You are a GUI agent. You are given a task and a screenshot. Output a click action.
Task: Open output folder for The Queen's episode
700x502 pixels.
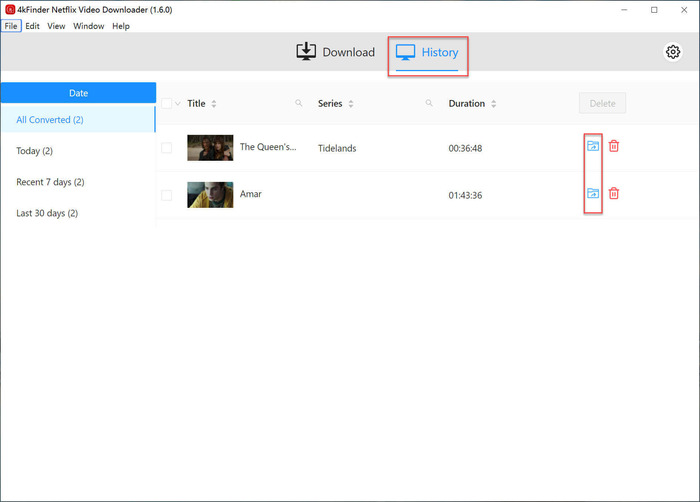pos(592,147)
